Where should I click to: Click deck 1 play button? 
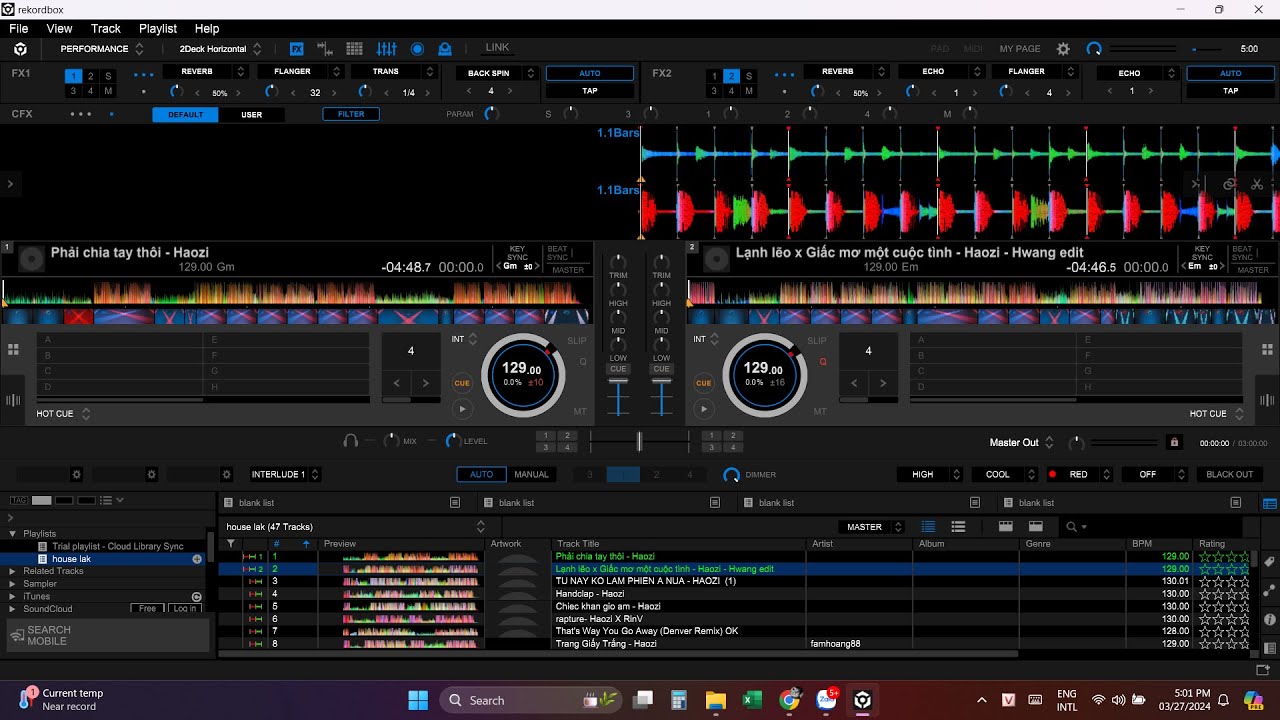(x=461, y=408)
